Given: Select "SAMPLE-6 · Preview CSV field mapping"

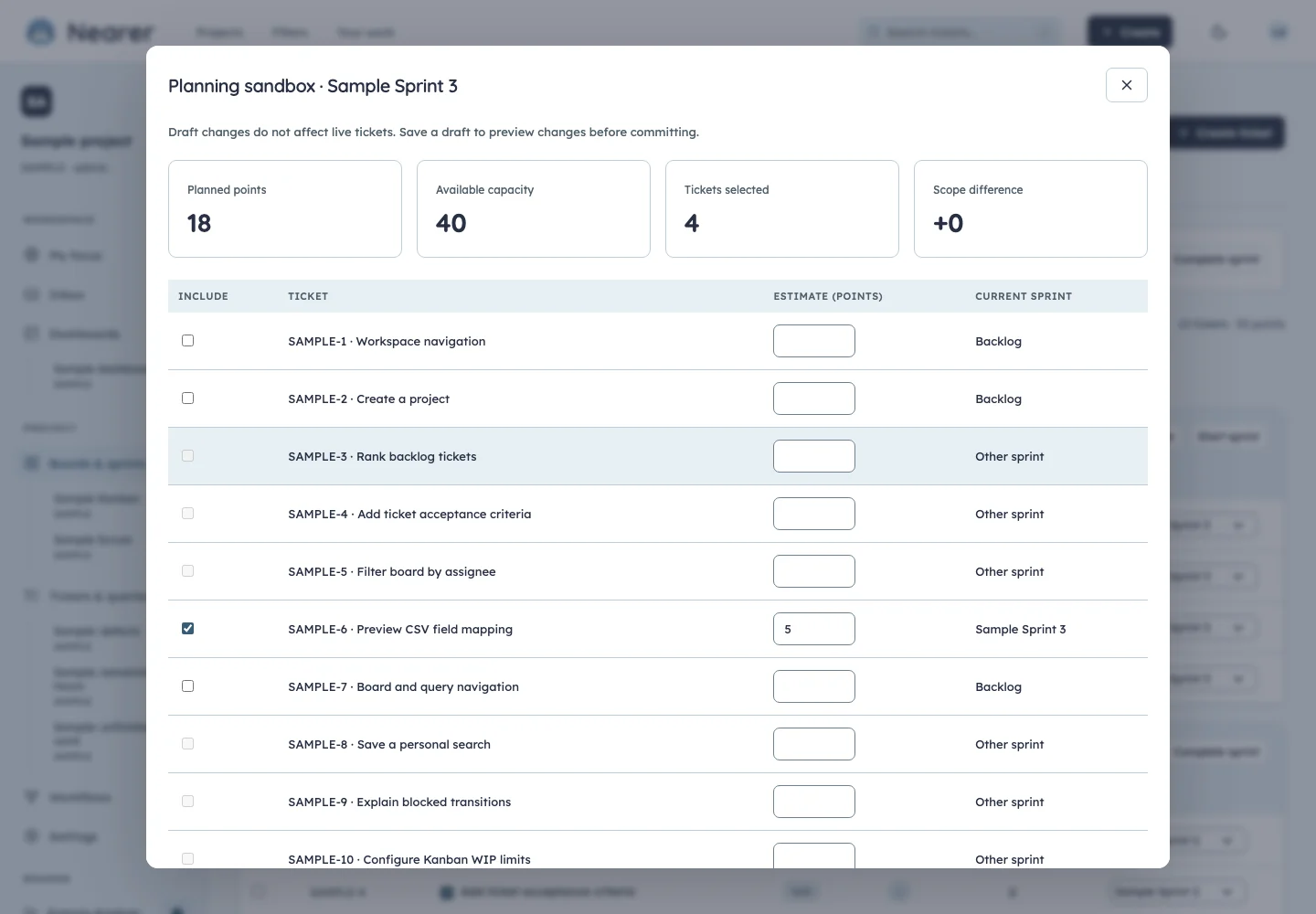Looking at the screenshot, I should point(400,629).
